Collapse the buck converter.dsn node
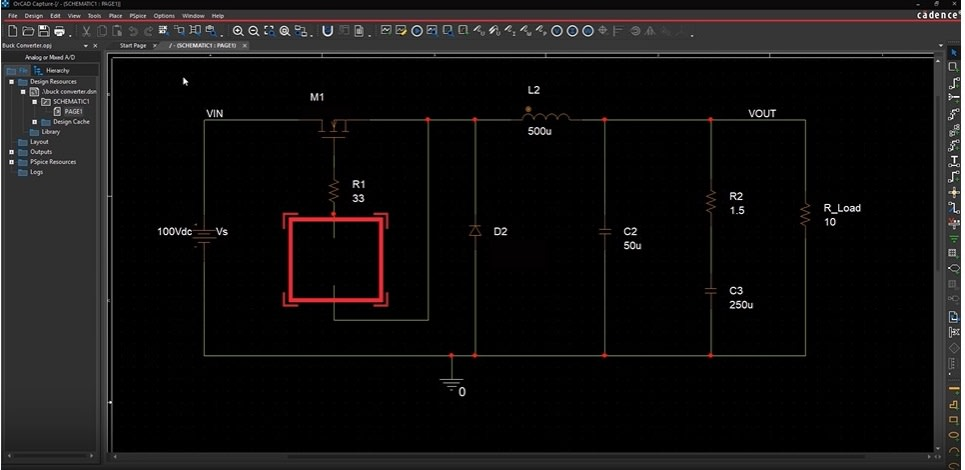This screenshot has width=965, height=470. pyautogui.click(x=23, y=92)
